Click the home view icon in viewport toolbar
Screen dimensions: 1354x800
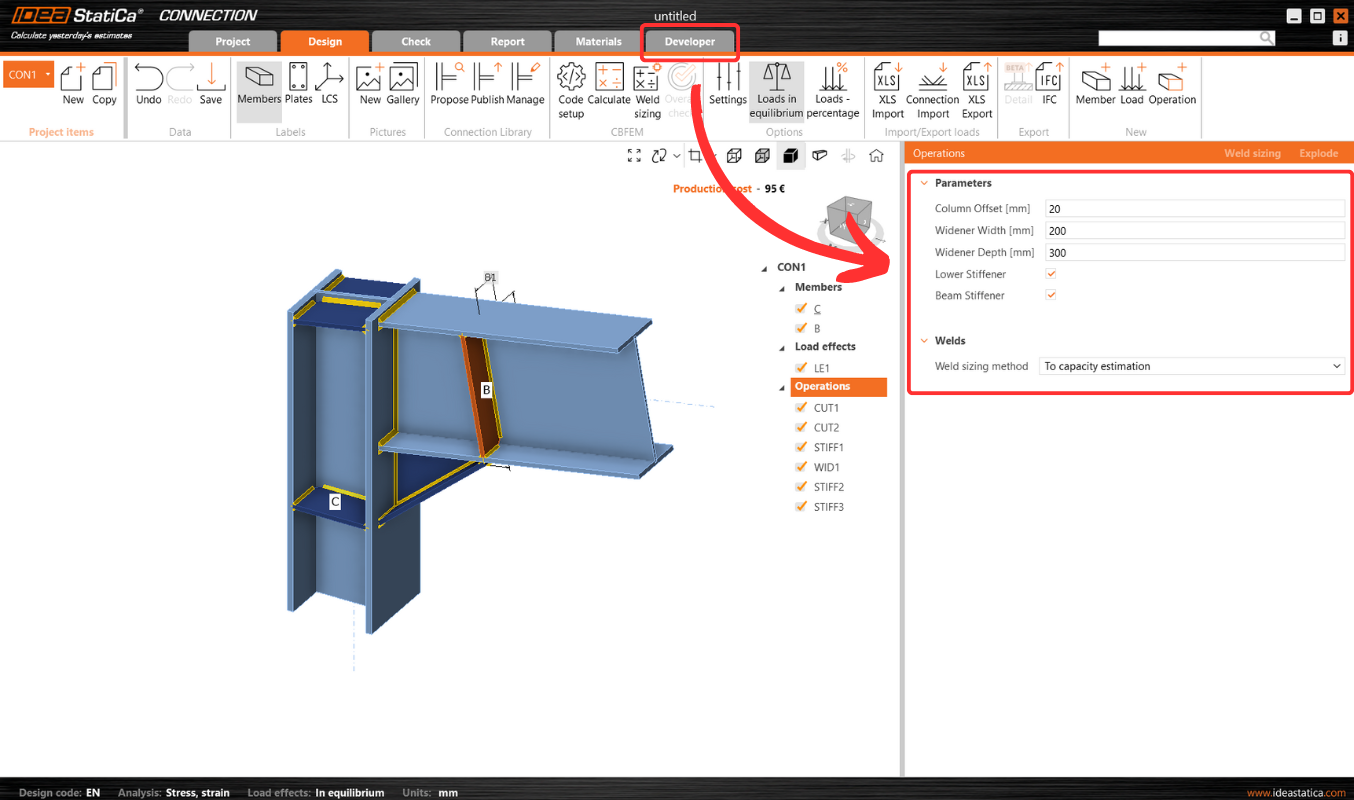[x=876, y=155]
